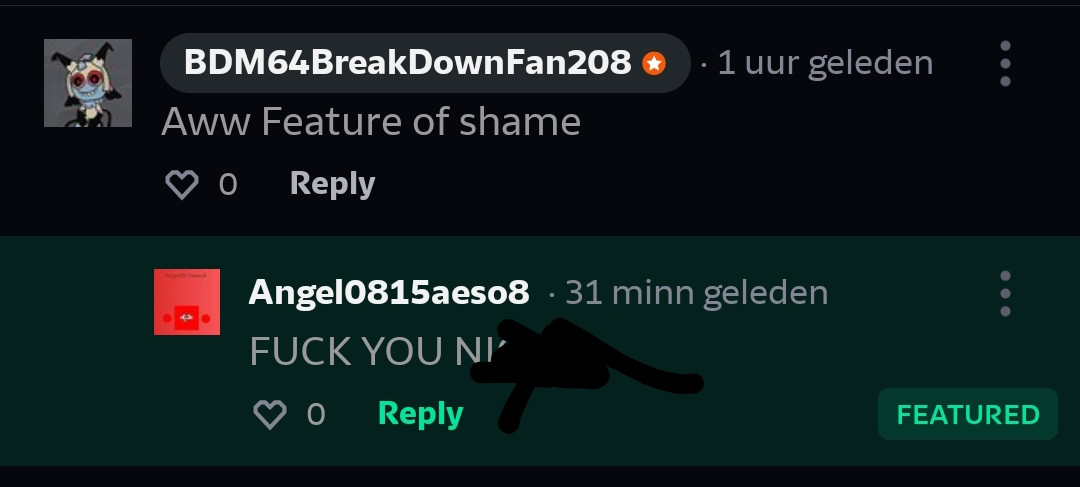Click the like count on the featured comment

(316, 415)
